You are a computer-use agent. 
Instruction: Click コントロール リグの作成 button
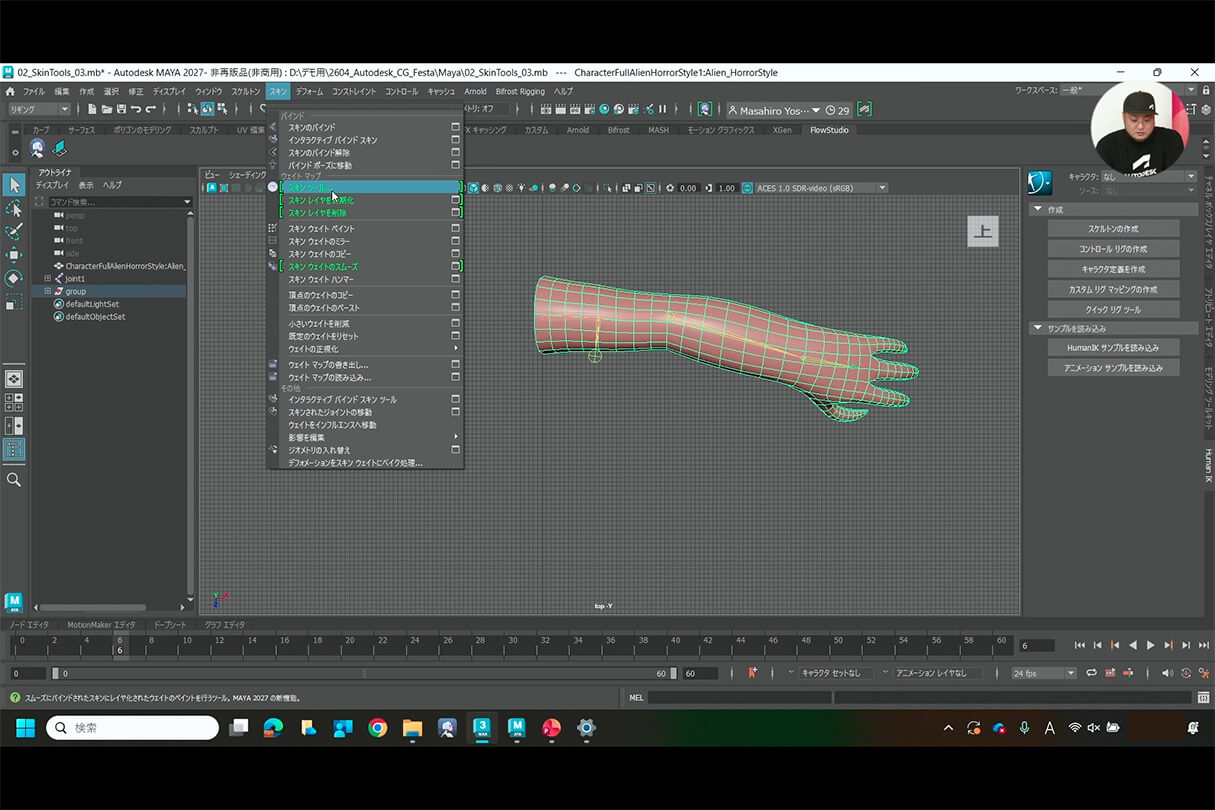1113,249
